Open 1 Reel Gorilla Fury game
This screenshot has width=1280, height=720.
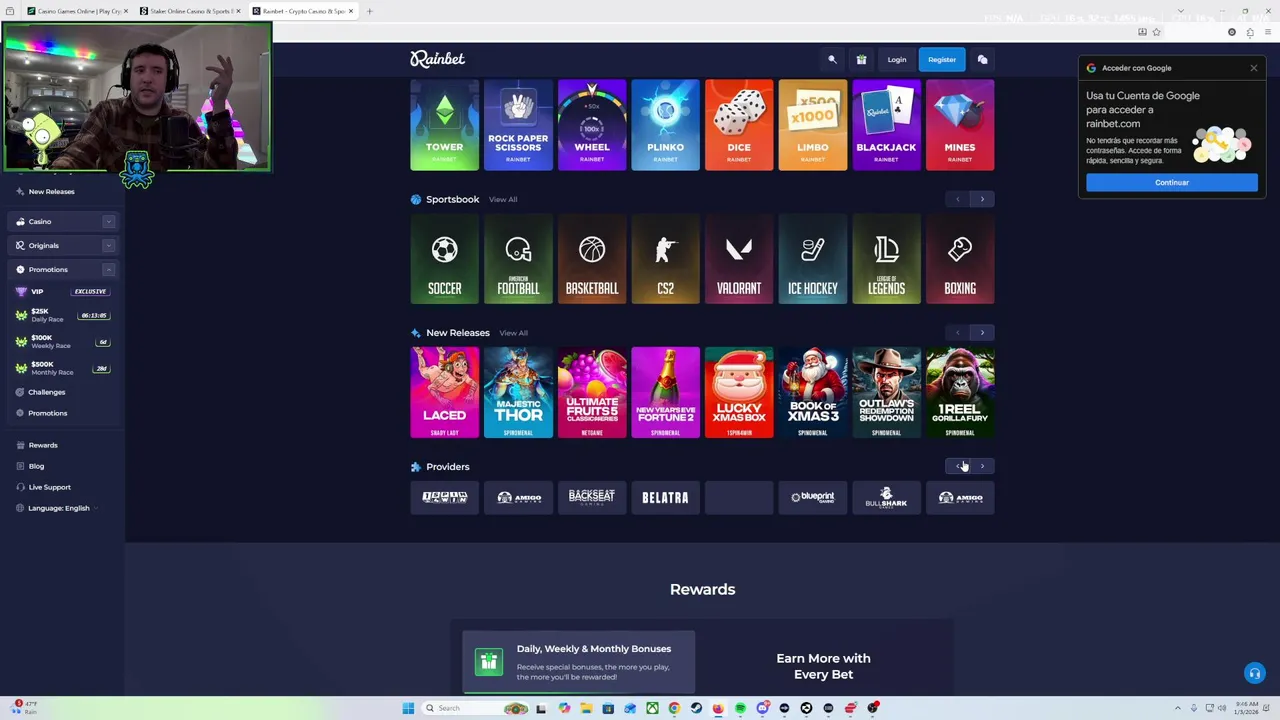pos(960,392)
